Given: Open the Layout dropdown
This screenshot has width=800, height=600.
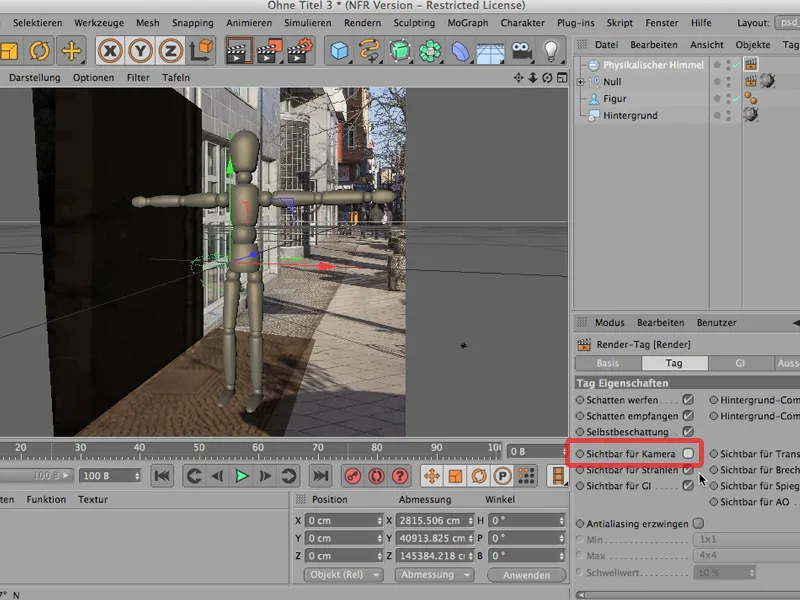Looking at the screenshot, I should point(787,22).
